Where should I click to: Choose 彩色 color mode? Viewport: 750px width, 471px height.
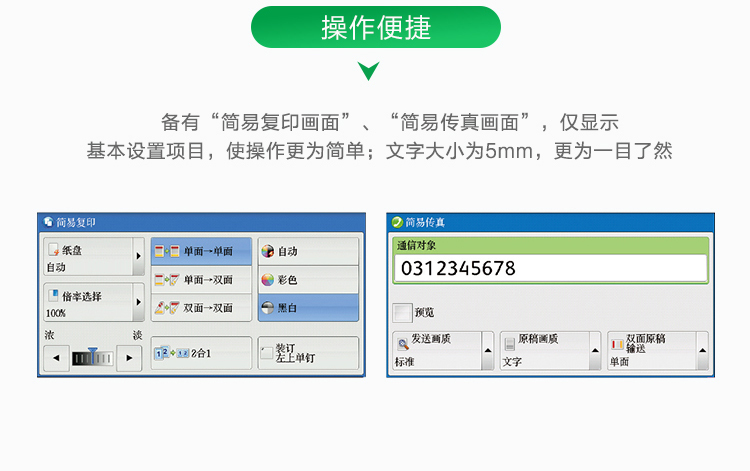pos(309,280)
